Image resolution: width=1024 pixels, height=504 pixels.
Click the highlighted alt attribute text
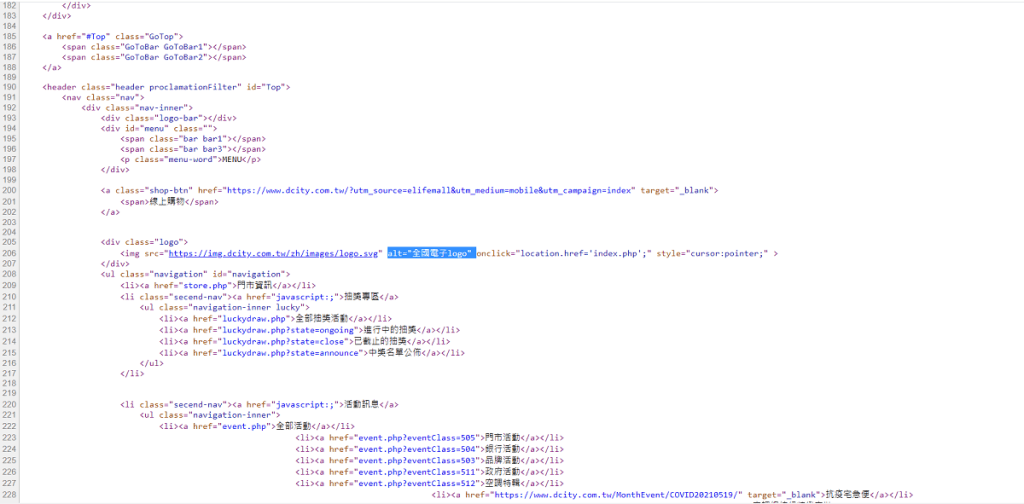430,253
